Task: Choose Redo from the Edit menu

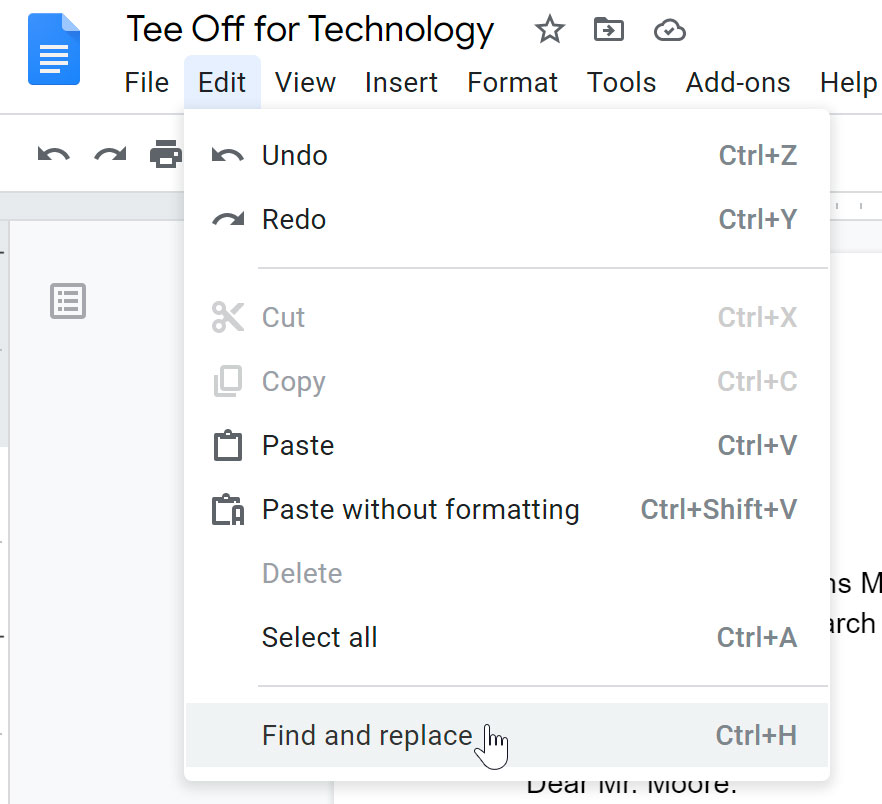Action: click(293, 219)
